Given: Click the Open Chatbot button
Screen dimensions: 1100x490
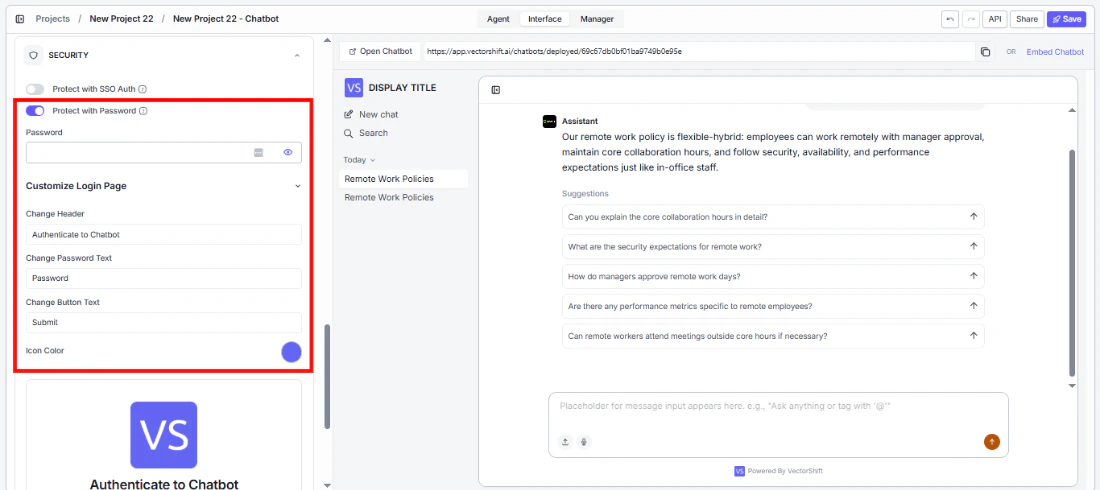Looking at the screenshot, I should click(381, 52).
